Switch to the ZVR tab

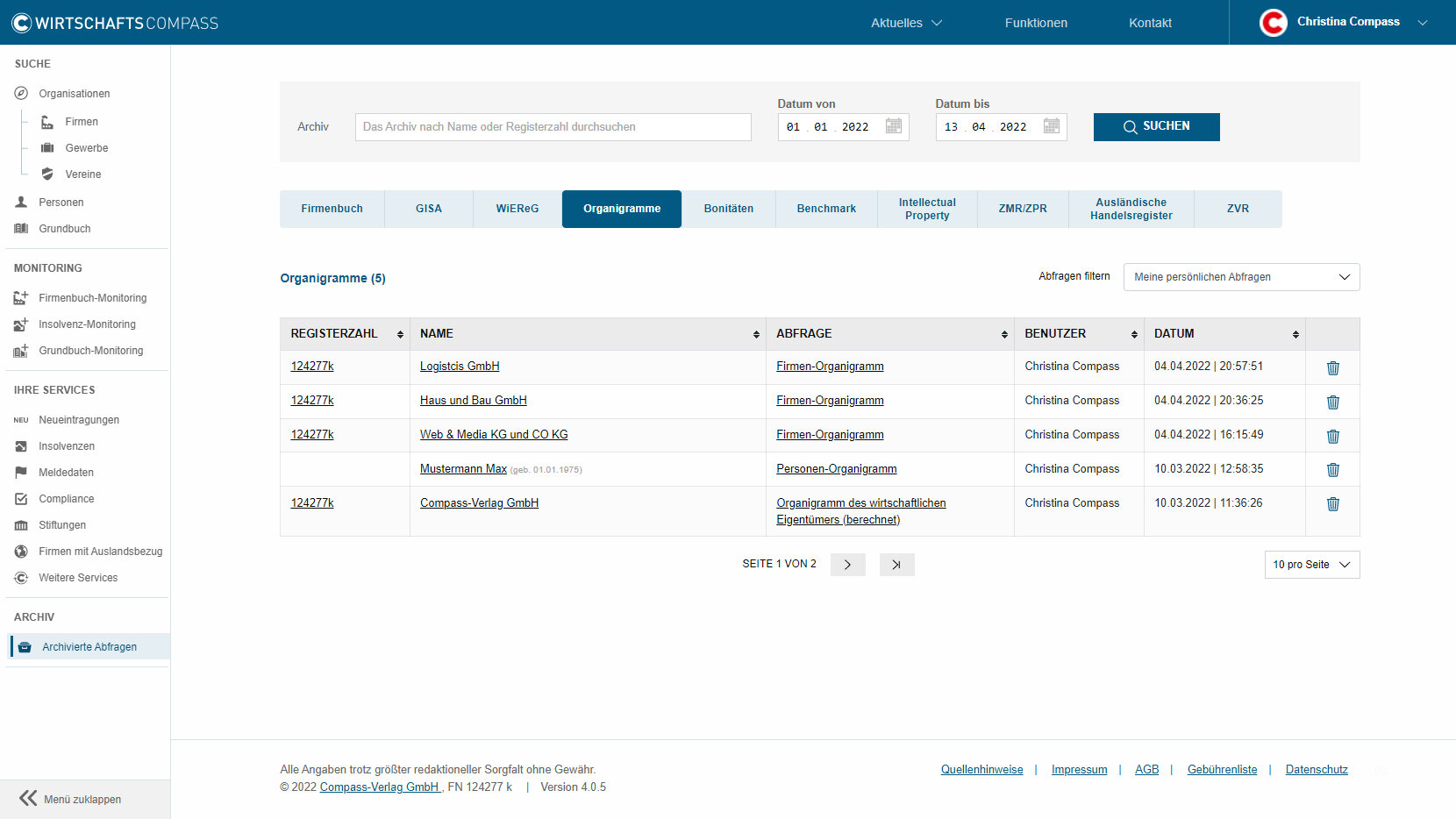[1238, 209]
